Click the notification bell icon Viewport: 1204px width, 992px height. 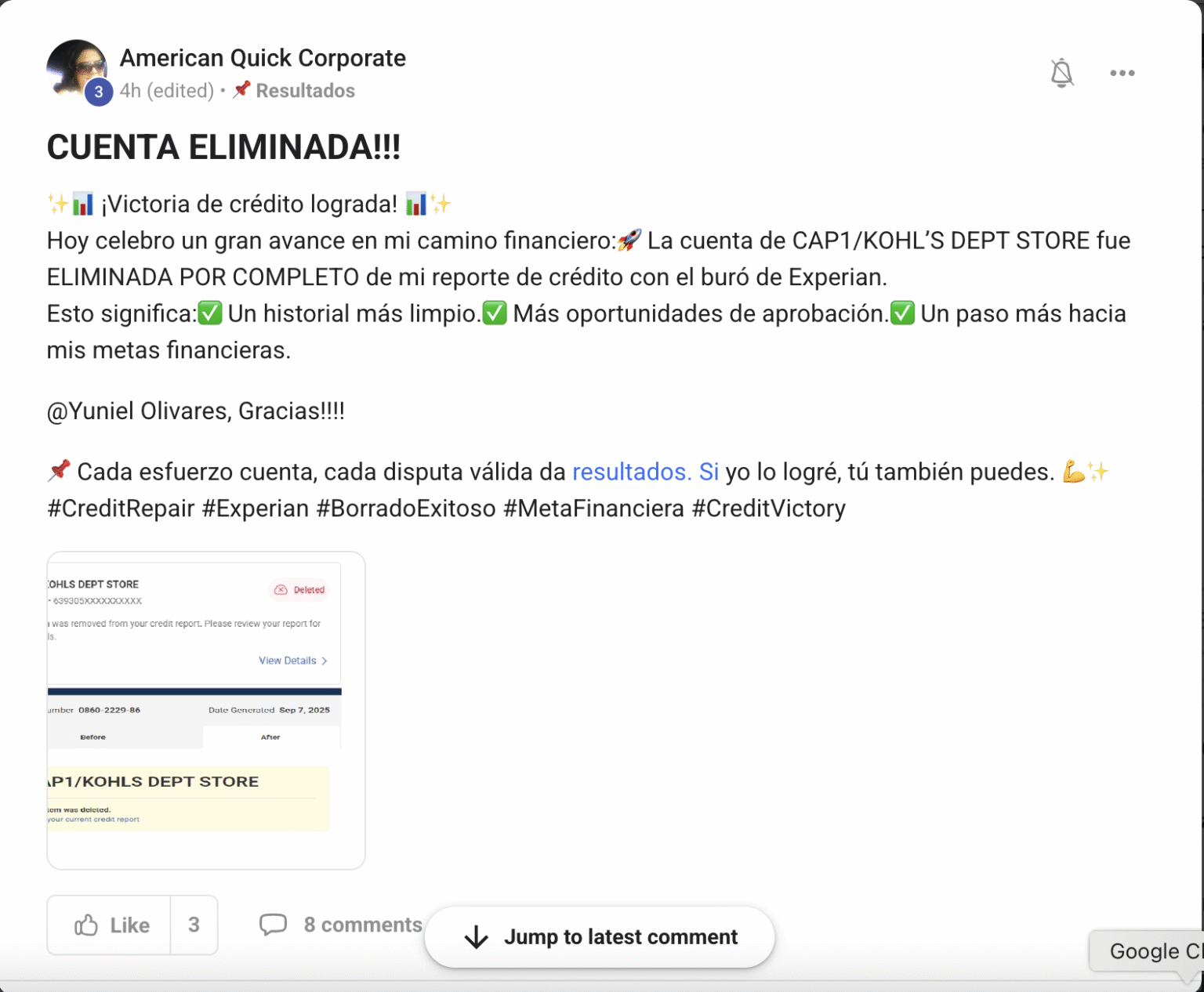point(1061,73)
